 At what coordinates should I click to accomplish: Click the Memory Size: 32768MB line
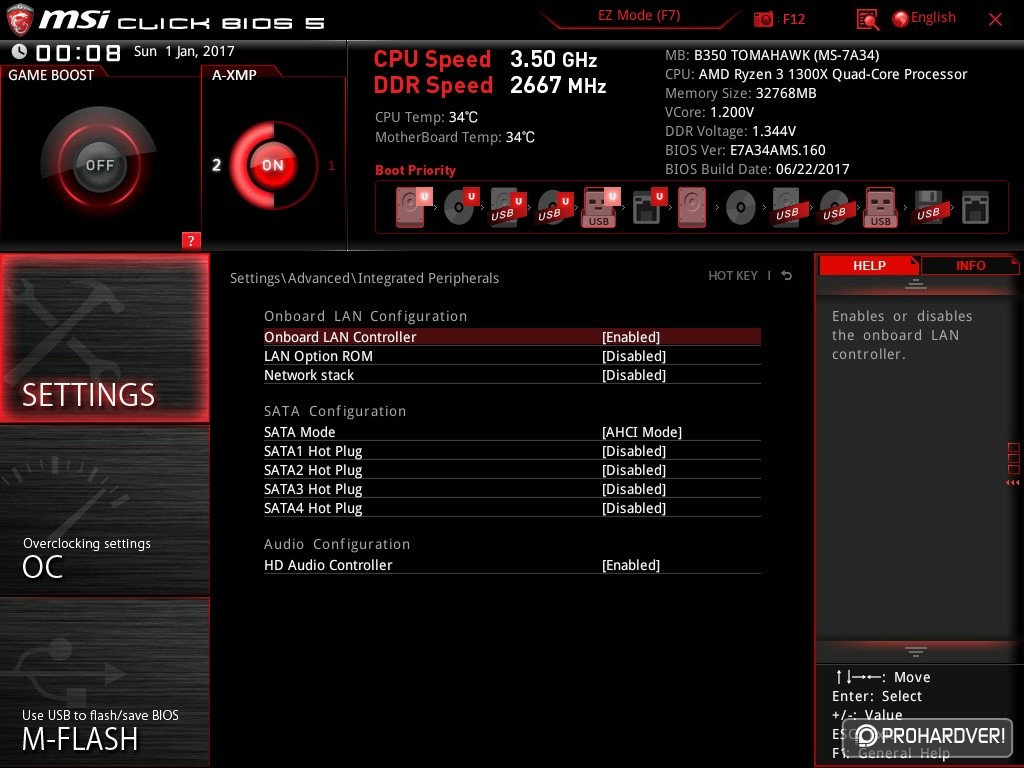pos(741,93)
